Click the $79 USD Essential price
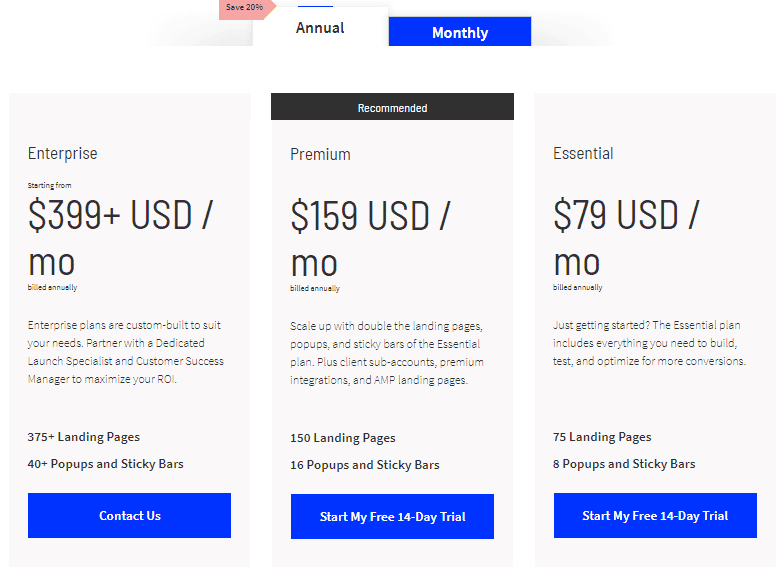 click(626, 238)
